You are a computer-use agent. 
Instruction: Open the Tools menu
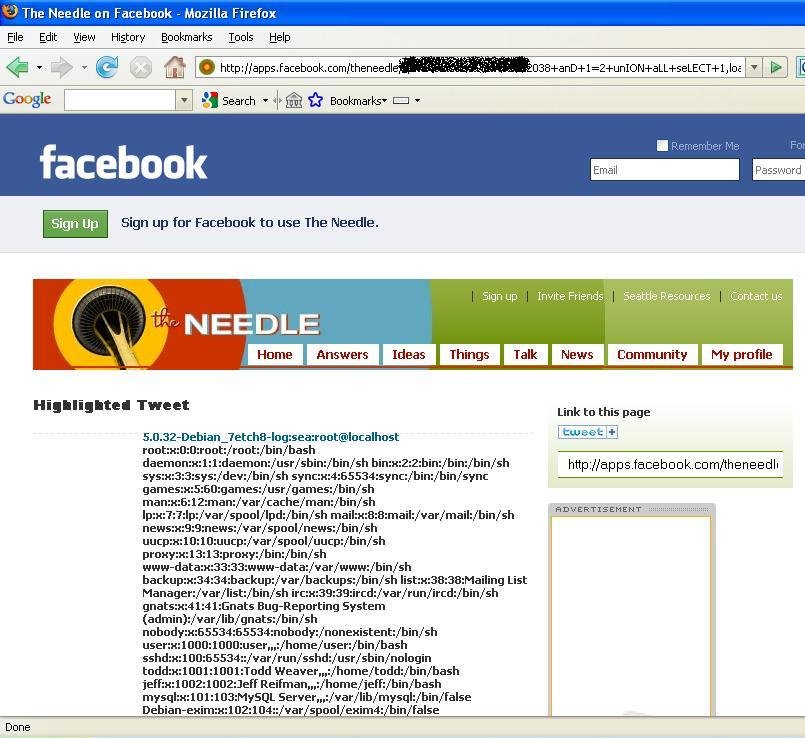(x=241, y=37)
